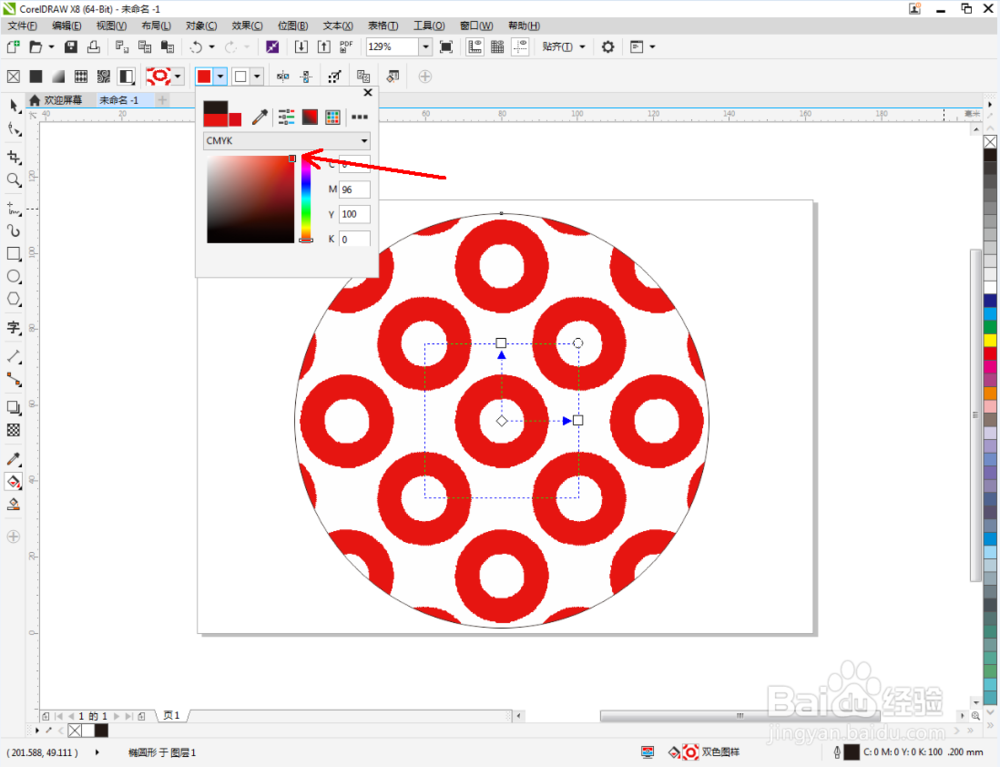Image resolution: width=1000 pixels, height=767 pixels.
Task: Pick a shade in the color field
Action: click(251, 199)
